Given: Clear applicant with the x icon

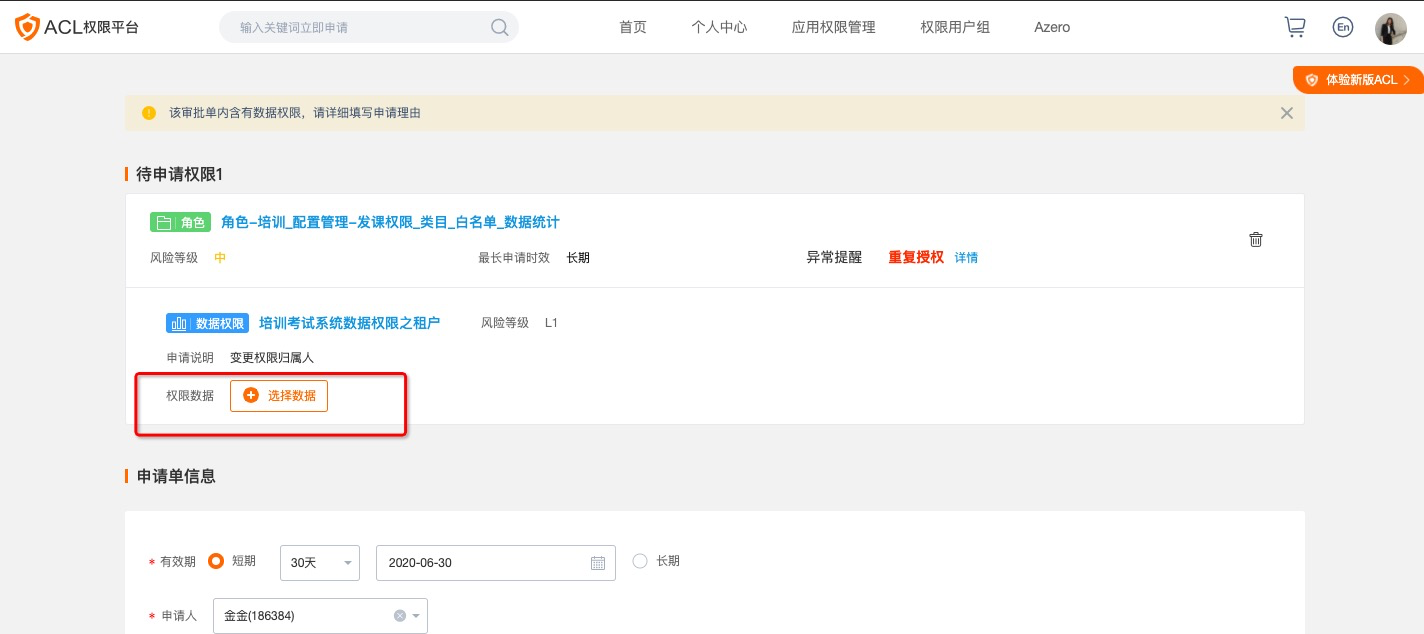Looking at the screenshot, I should (x=400, y=616).
